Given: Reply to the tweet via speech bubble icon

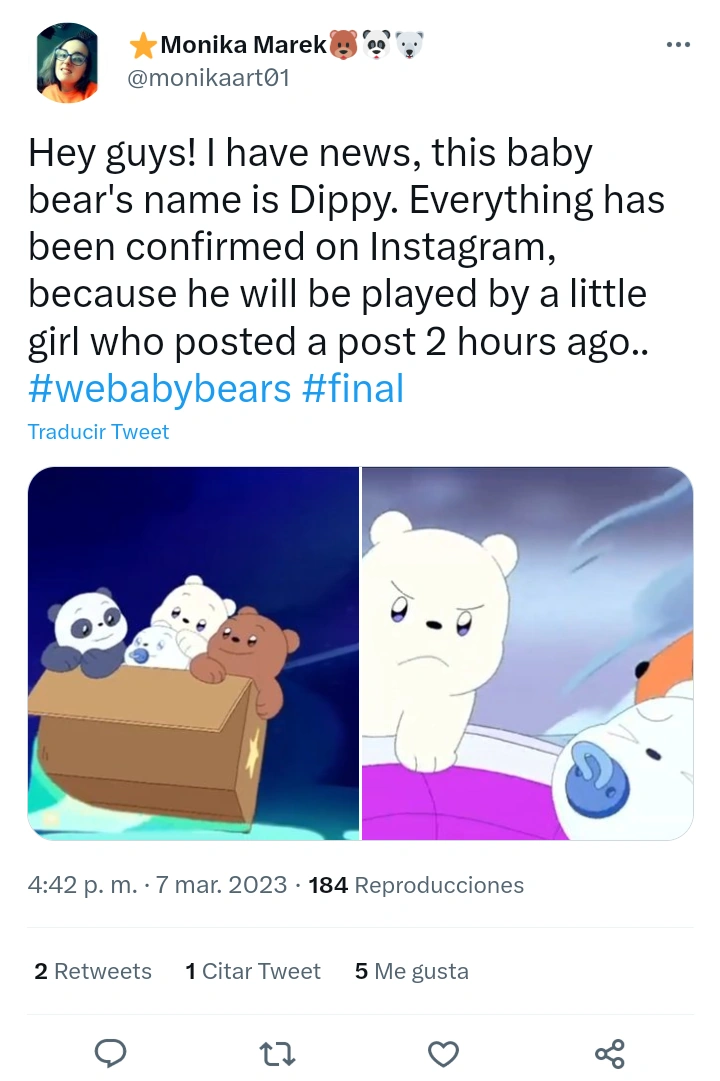Looking at the screenshot, I should (109, 1052).
